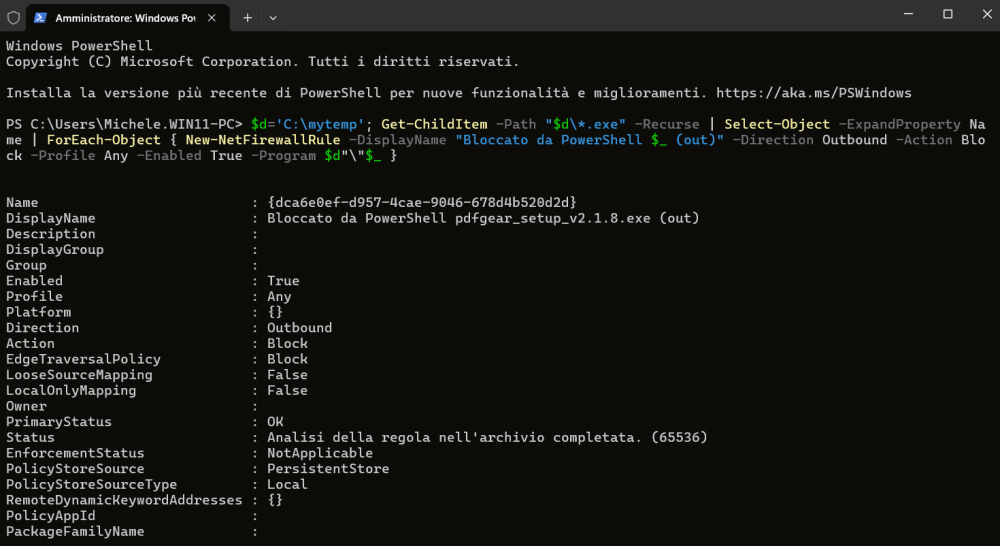Minimize the Terminal window
The width and height of the screenshot is (1000, 546).
pos(909,14)
